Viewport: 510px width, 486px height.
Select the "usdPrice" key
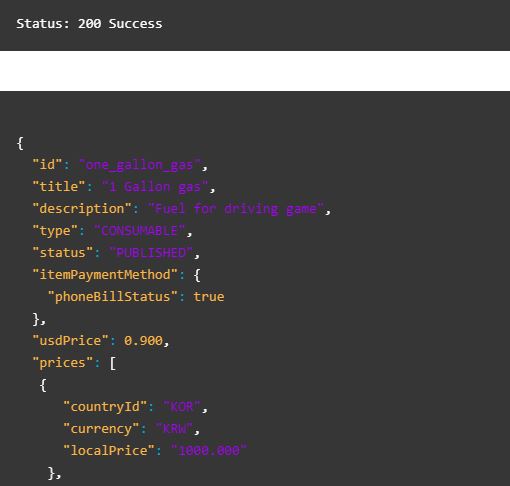[x=70, y=341]
